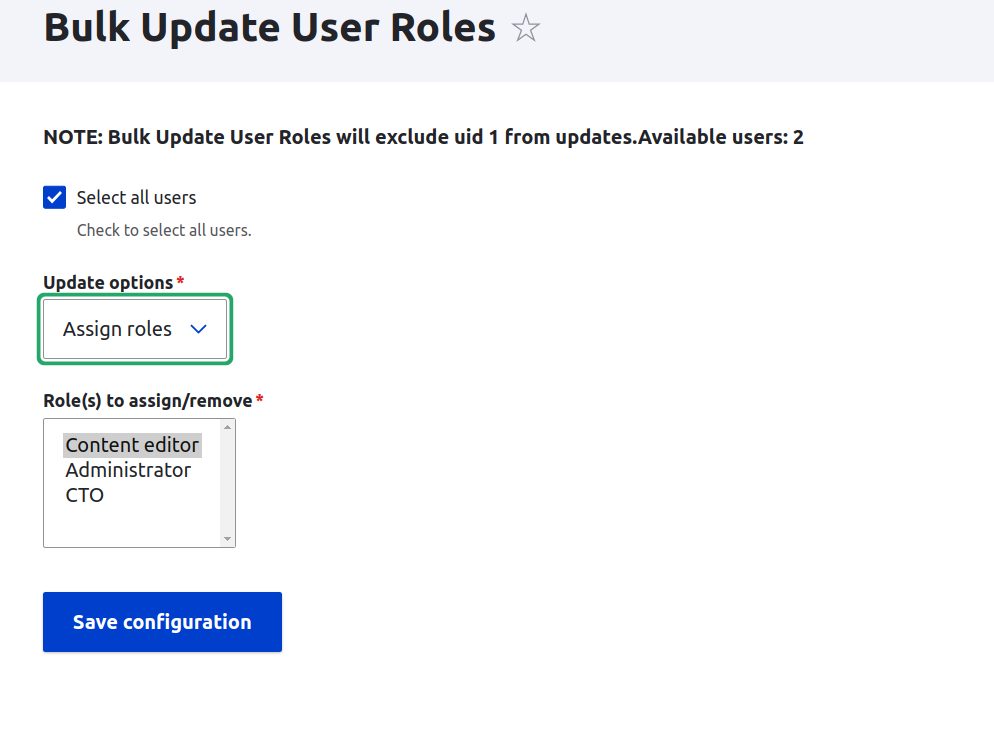Click the 'Check to select all users.' description
The height and width of the screenshot is (737, 994).
[x=164, y=230]
